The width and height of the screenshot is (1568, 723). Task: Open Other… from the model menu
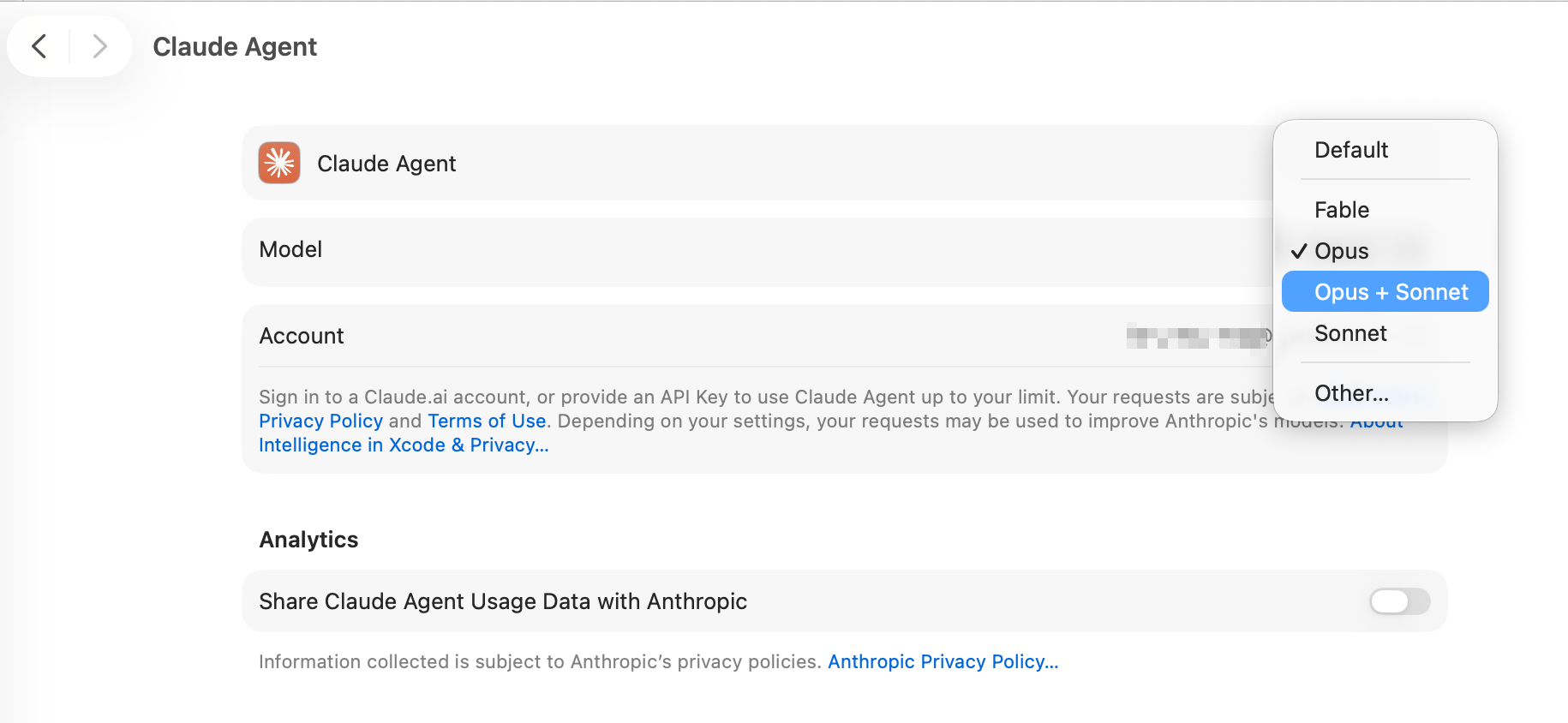(1385, 393)
